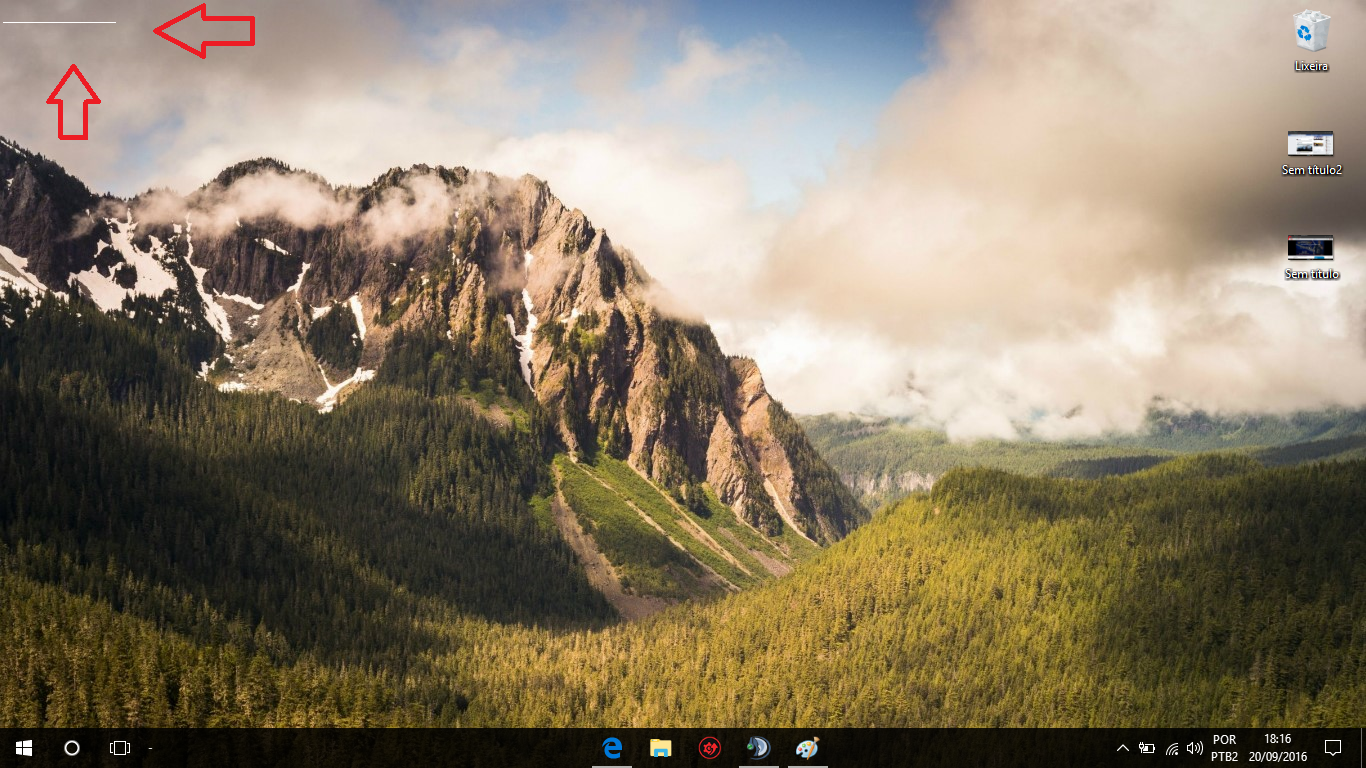The image size is (1366, 768).
Task: Check battery status in system tray
Action: coord(1147,748)
